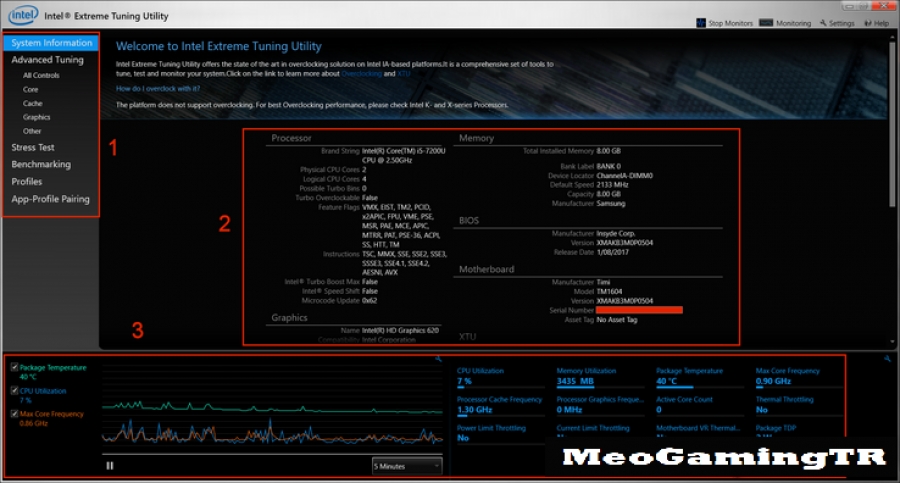This screenshot has width=900, height=483.
Task: Pause the monitoring graph playback
Action: point(110,465)
